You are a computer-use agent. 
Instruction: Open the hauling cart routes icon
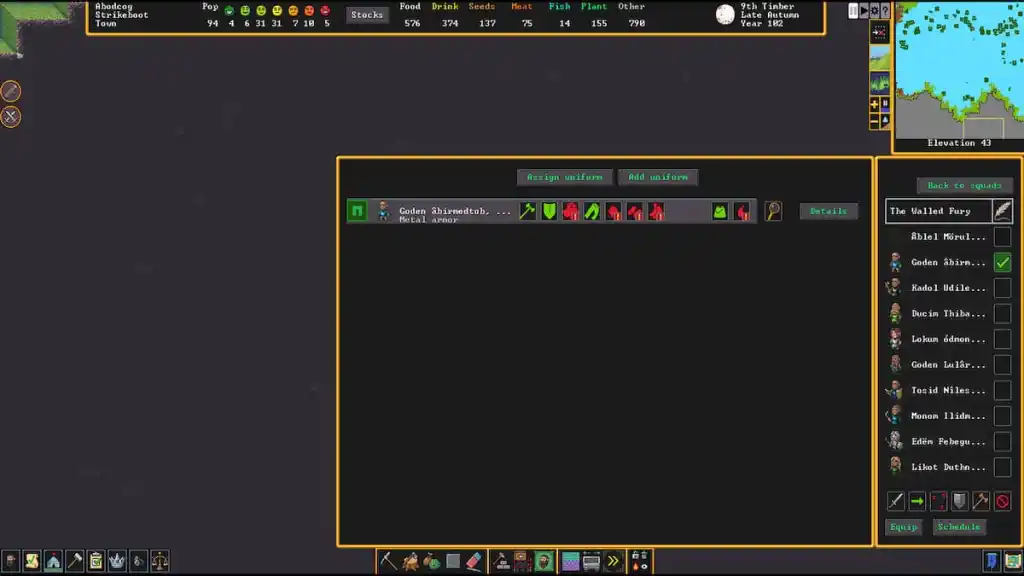[x=592, y=561]
